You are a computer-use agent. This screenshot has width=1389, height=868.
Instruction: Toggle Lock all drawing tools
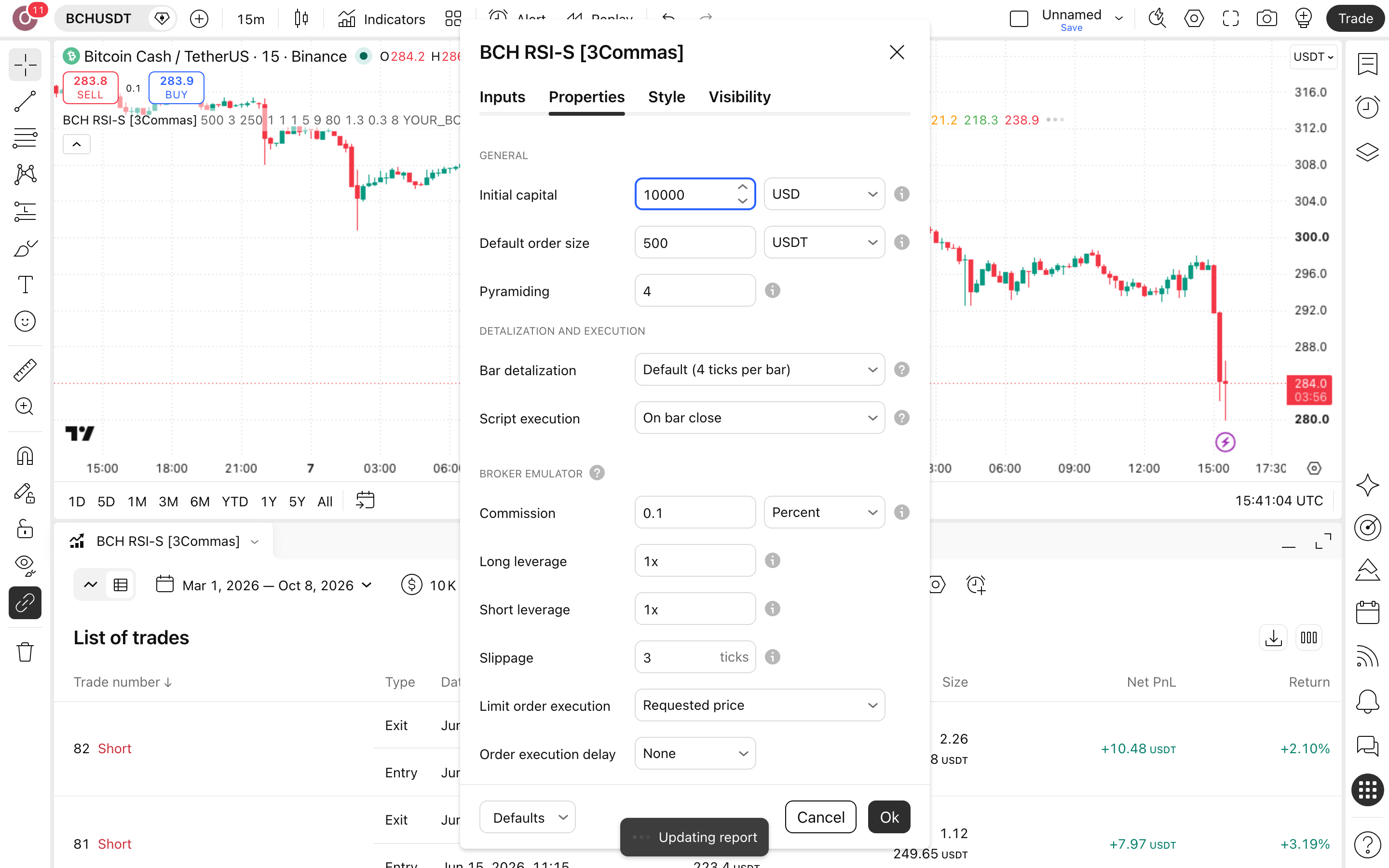pos(25,529)
